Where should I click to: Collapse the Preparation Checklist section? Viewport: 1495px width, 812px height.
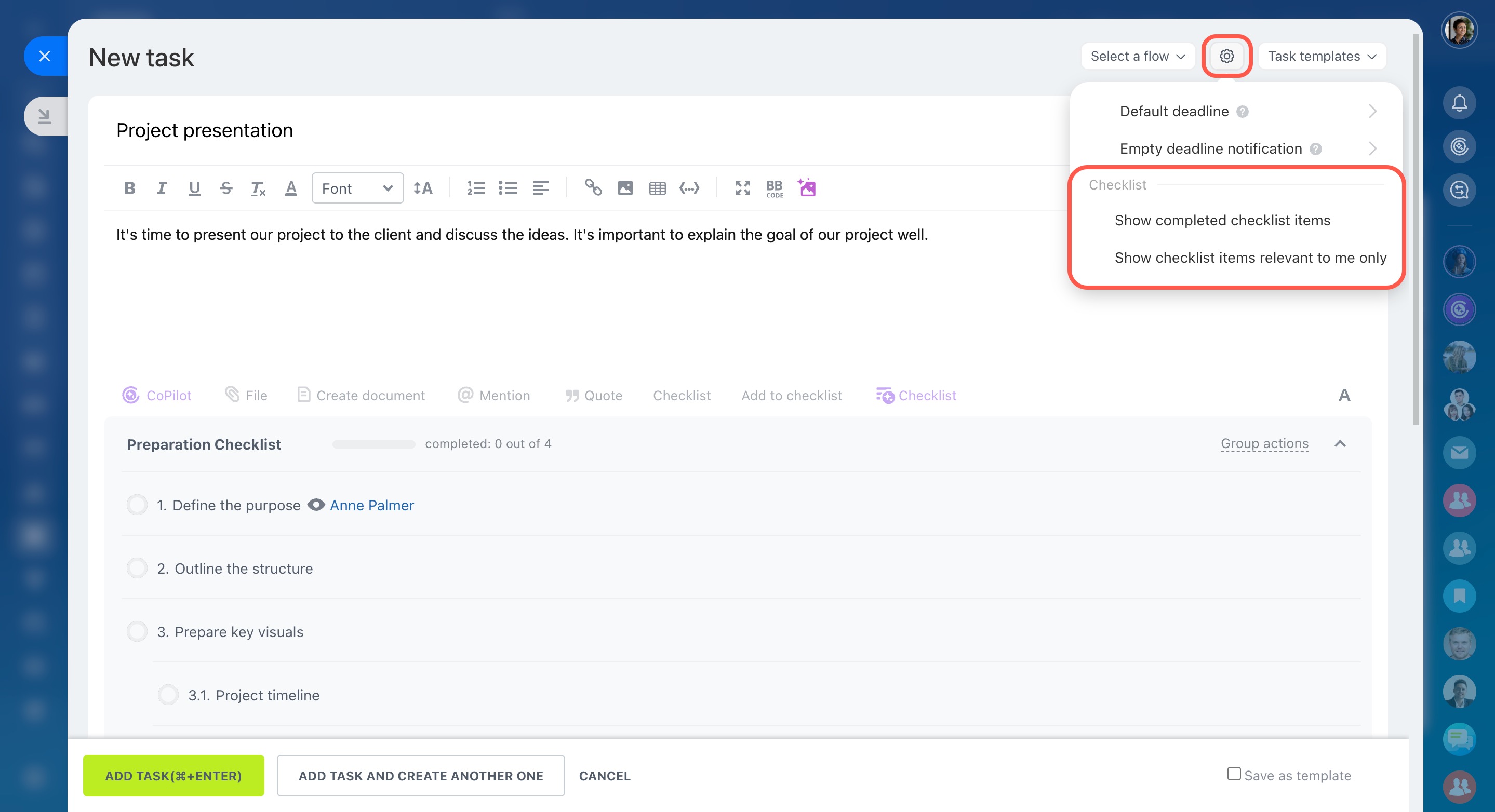1340,444
